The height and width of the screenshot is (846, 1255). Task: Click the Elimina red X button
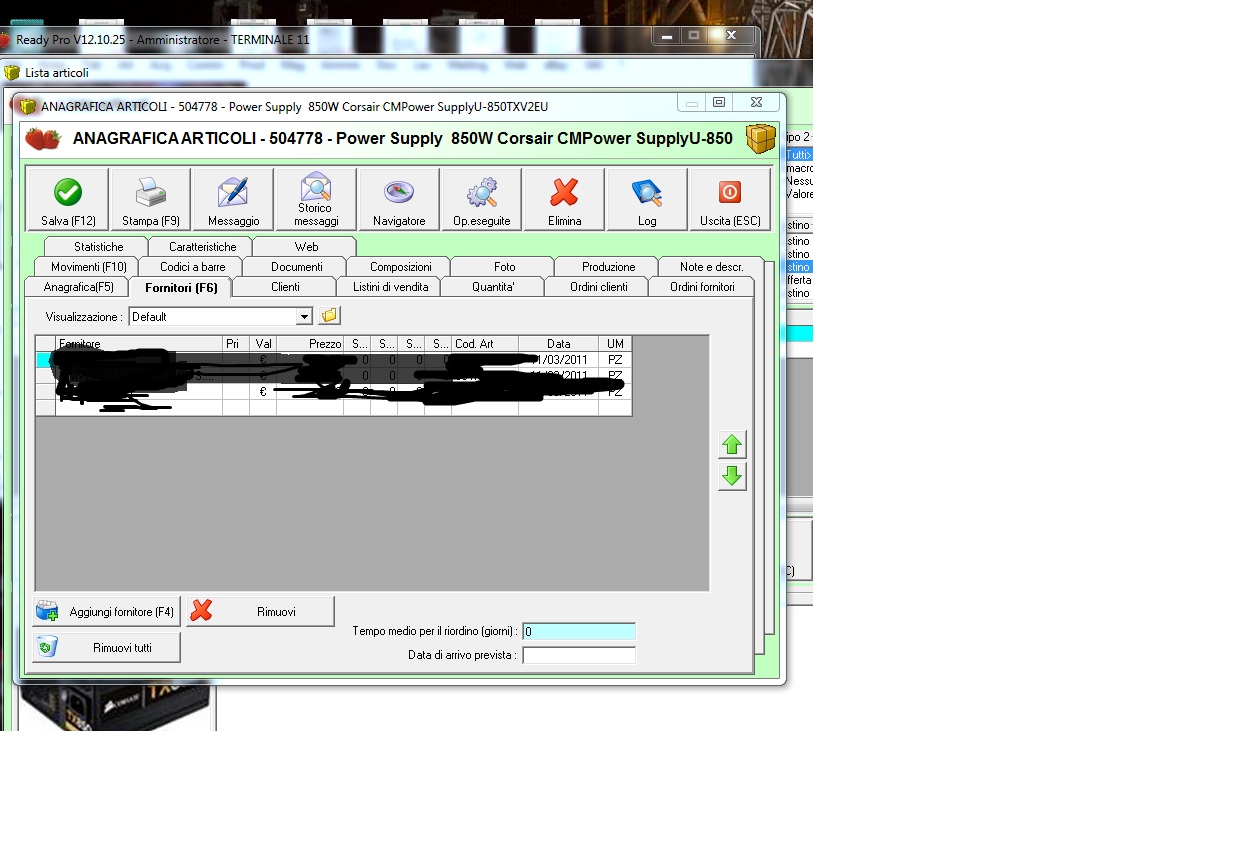tap(565, 199)
